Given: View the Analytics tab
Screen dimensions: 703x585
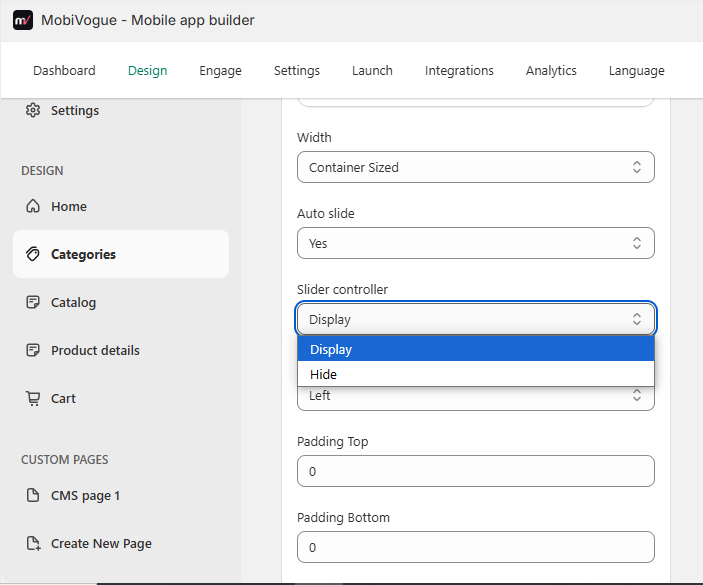Looking at the screenshot, I should click(x=551, y=70).
